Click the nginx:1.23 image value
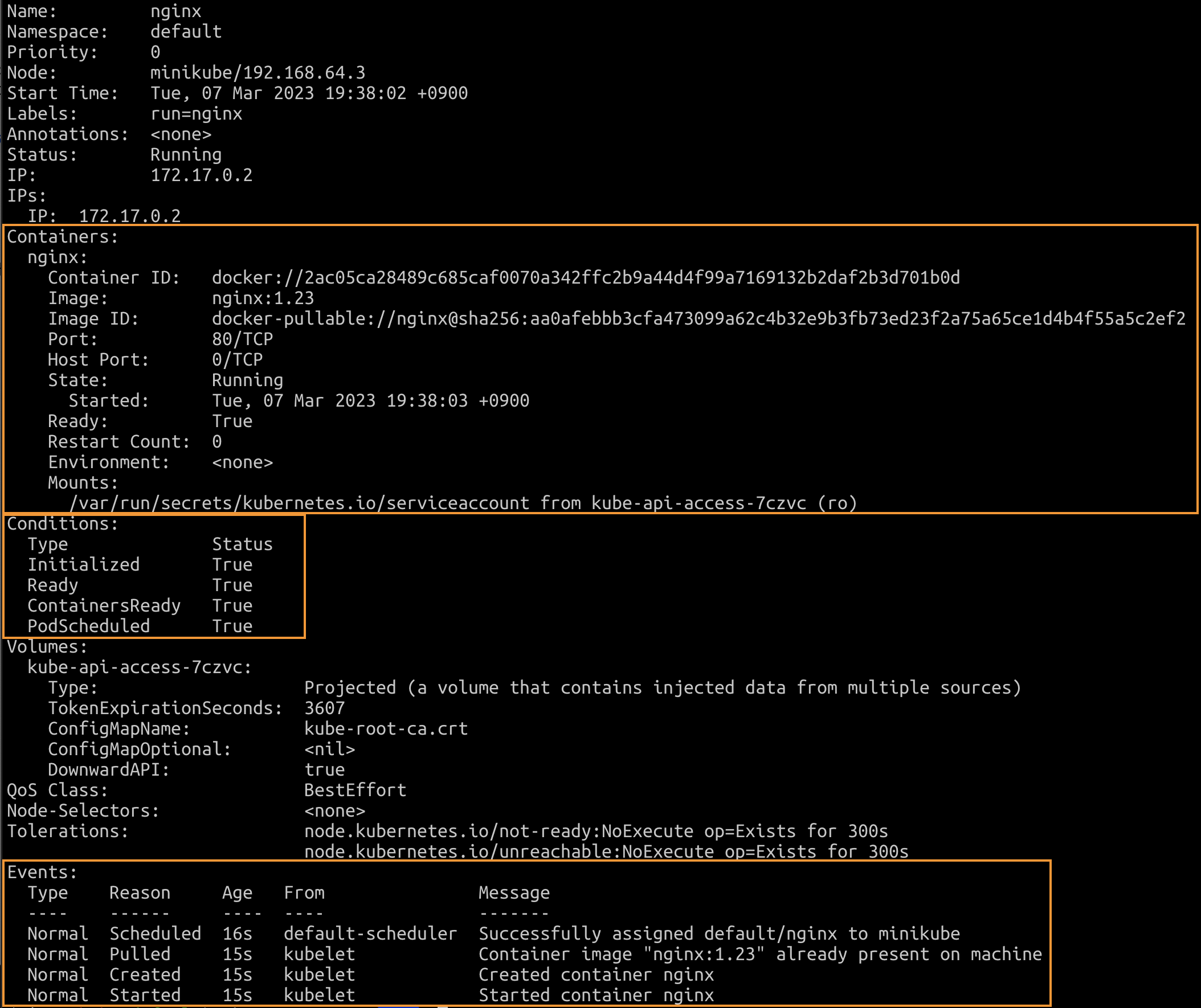Image resolution: width=1201 pixels, height=1008 pixels. coord(263,298)
